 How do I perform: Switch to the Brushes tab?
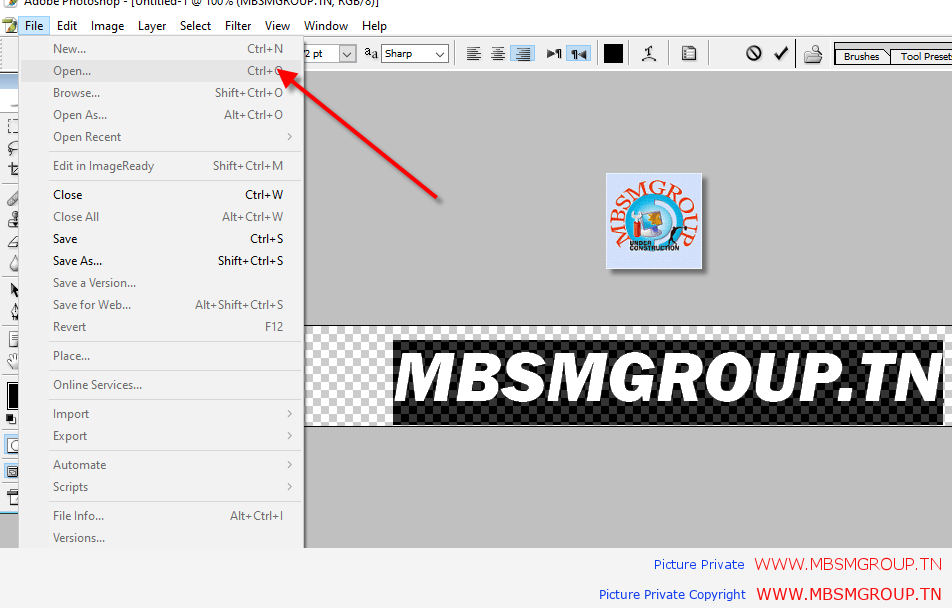tap(862, 56)
